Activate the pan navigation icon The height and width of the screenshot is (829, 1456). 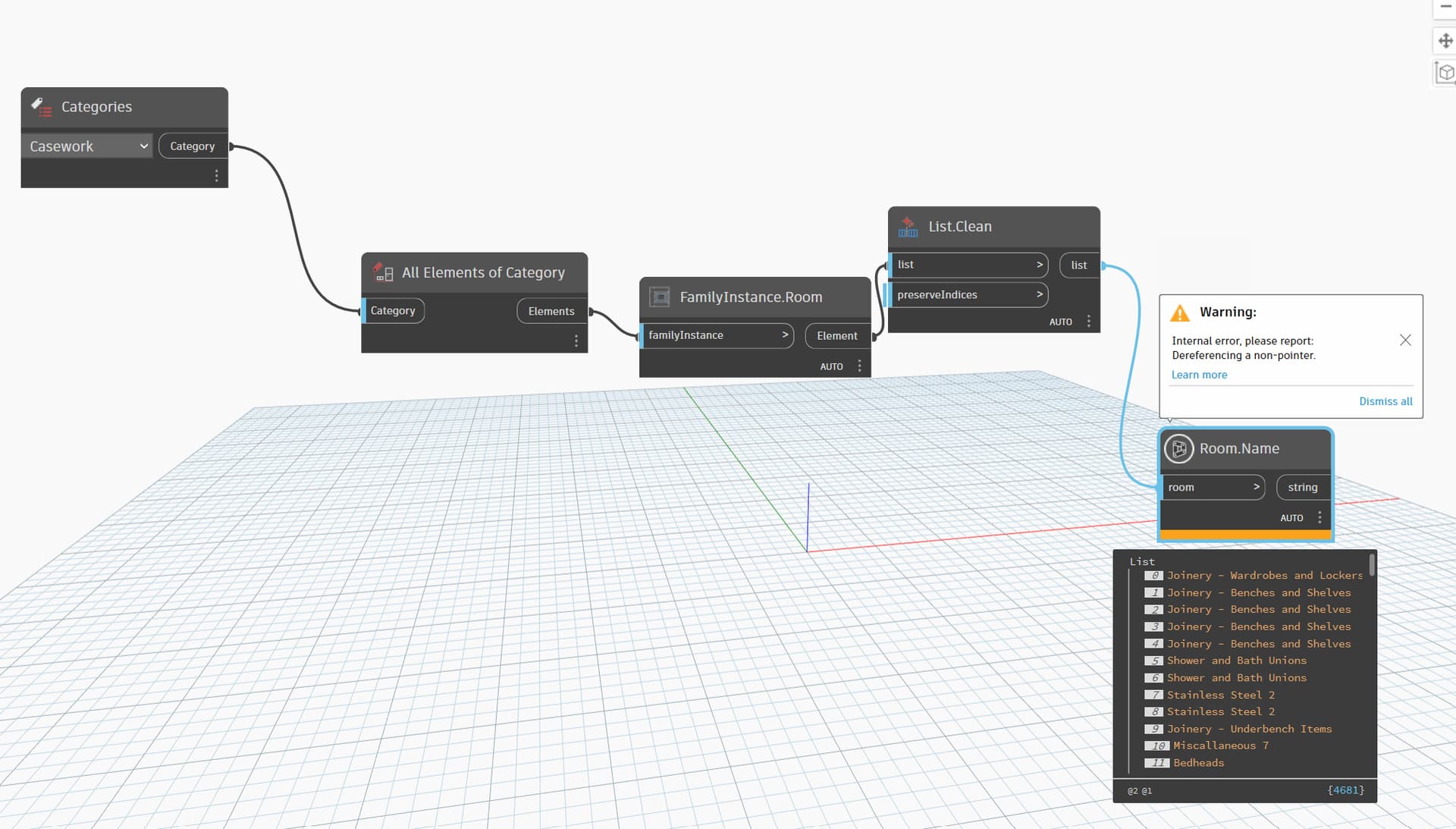click(x=1445, y=41)
